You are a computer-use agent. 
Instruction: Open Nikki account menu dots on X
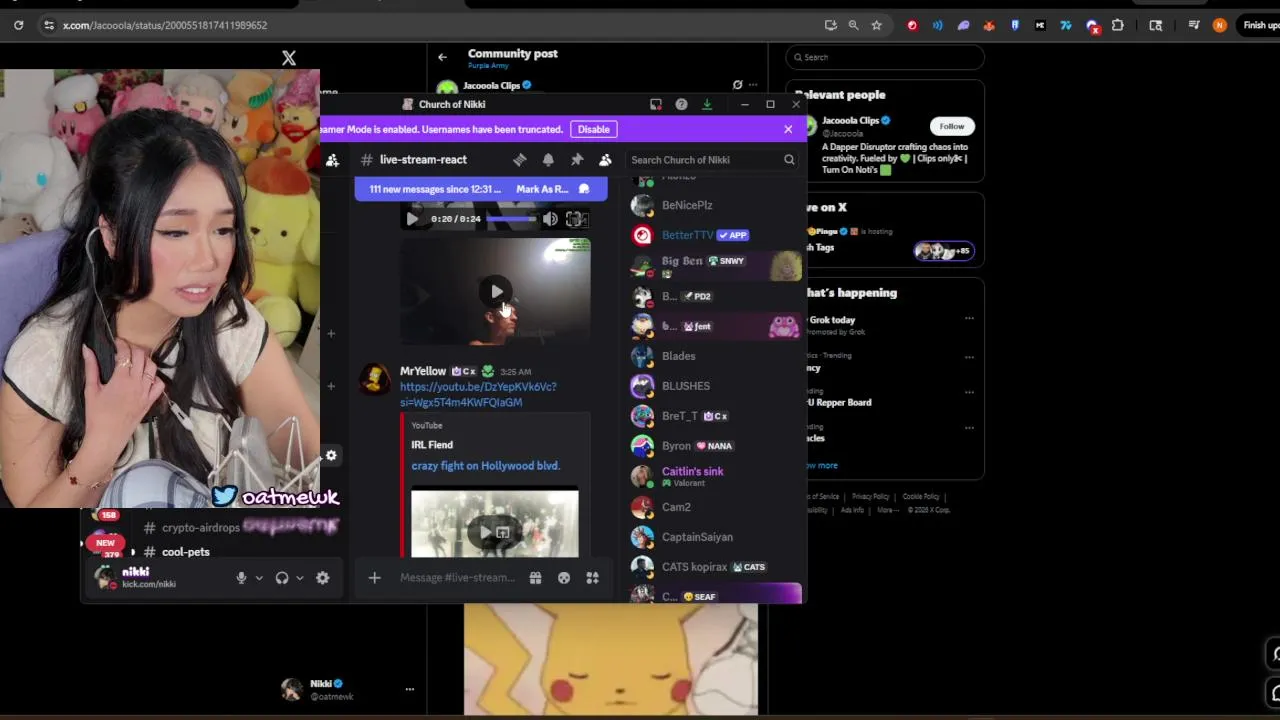tap(409, 689)
